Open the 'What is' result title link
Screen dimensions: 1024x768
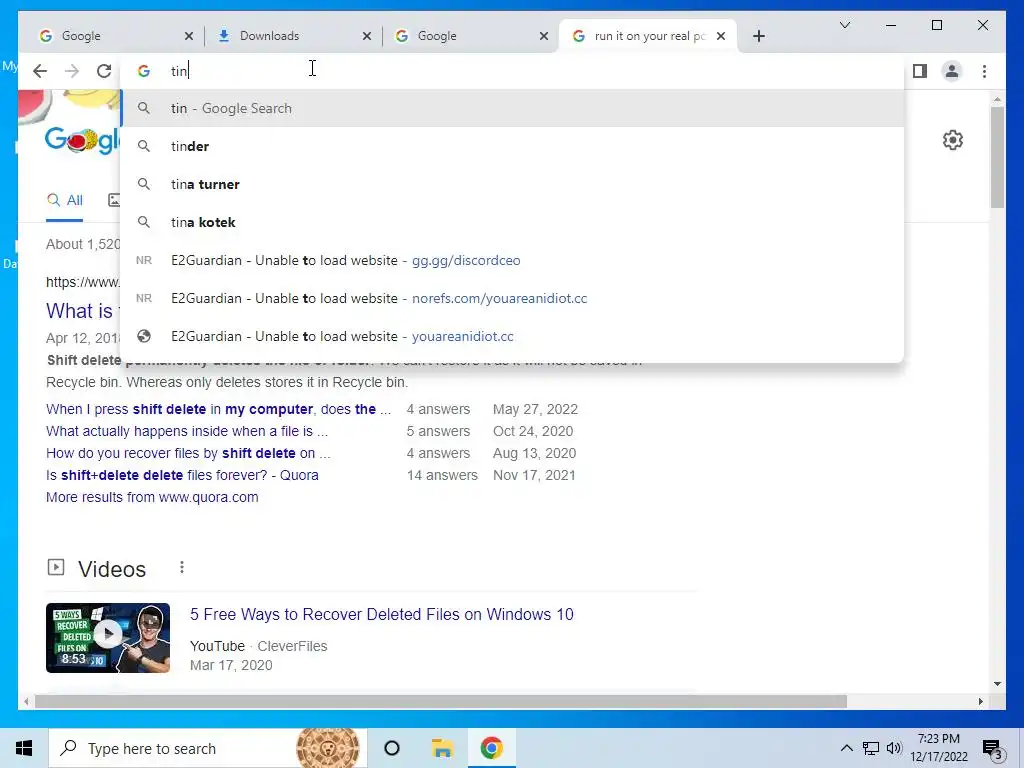(82, 311)
